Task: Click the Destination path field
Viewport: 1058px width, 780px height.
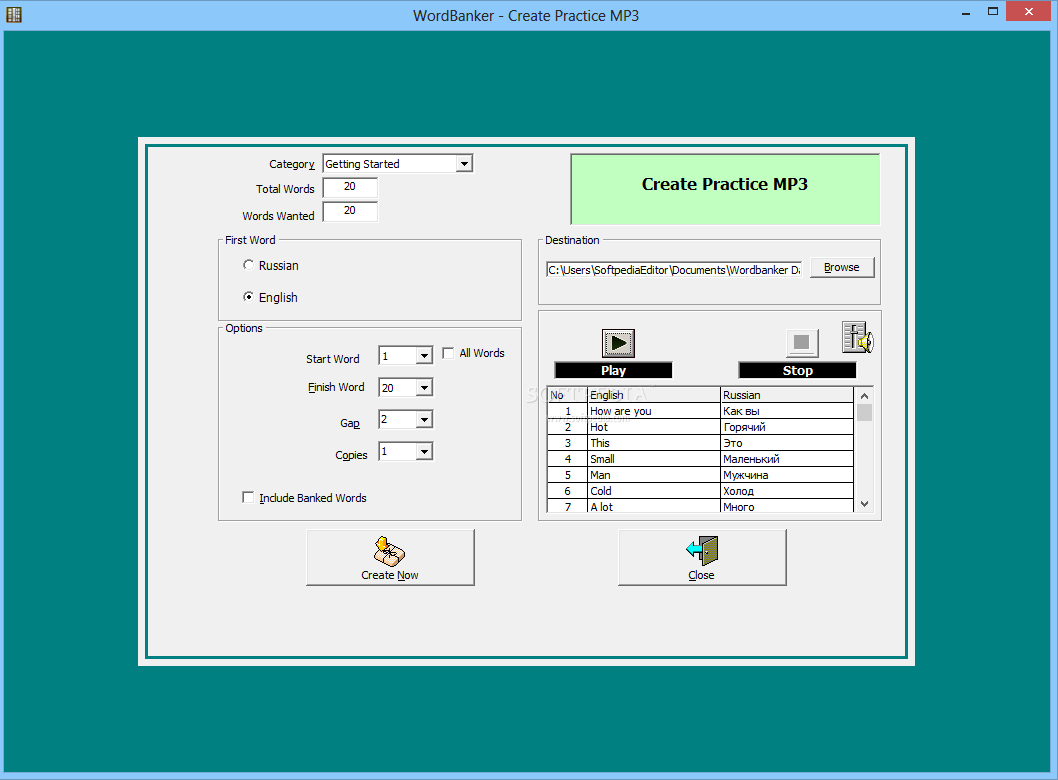Action: click(673, 270)
